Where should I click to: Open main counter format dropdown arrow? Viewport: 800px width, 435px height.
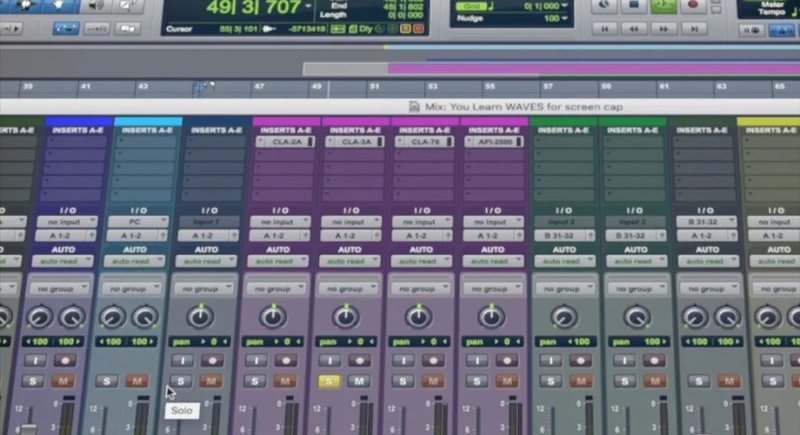coord(309,6)
